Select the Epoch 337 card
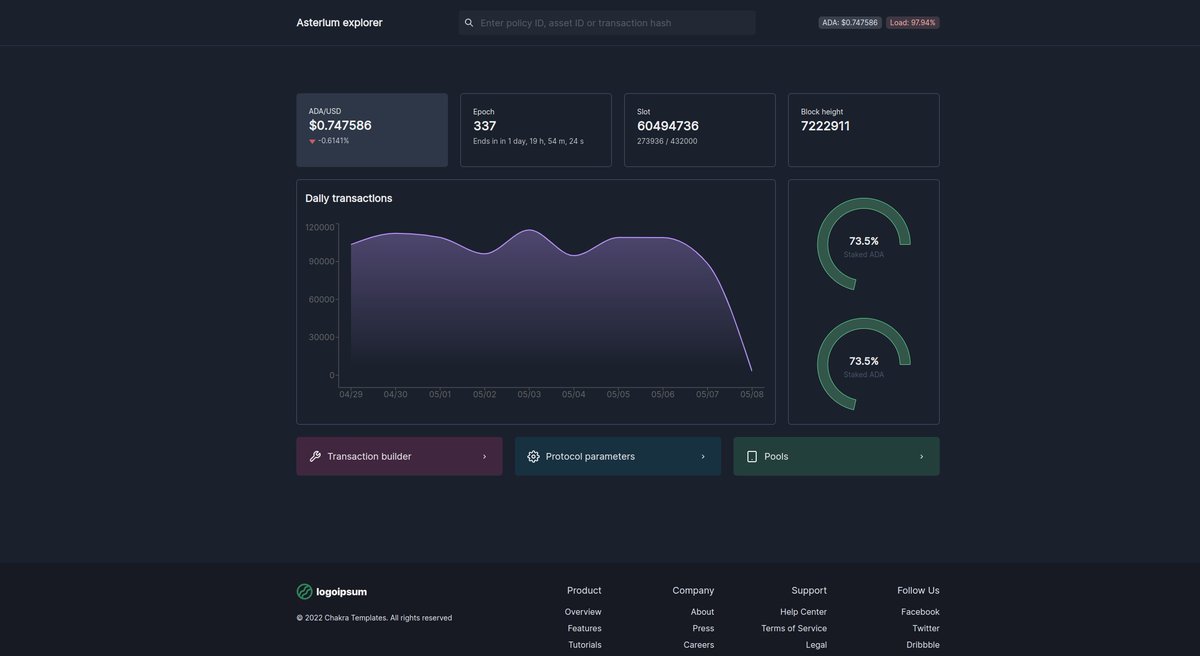1200x656 pixels. pos(536,130)
